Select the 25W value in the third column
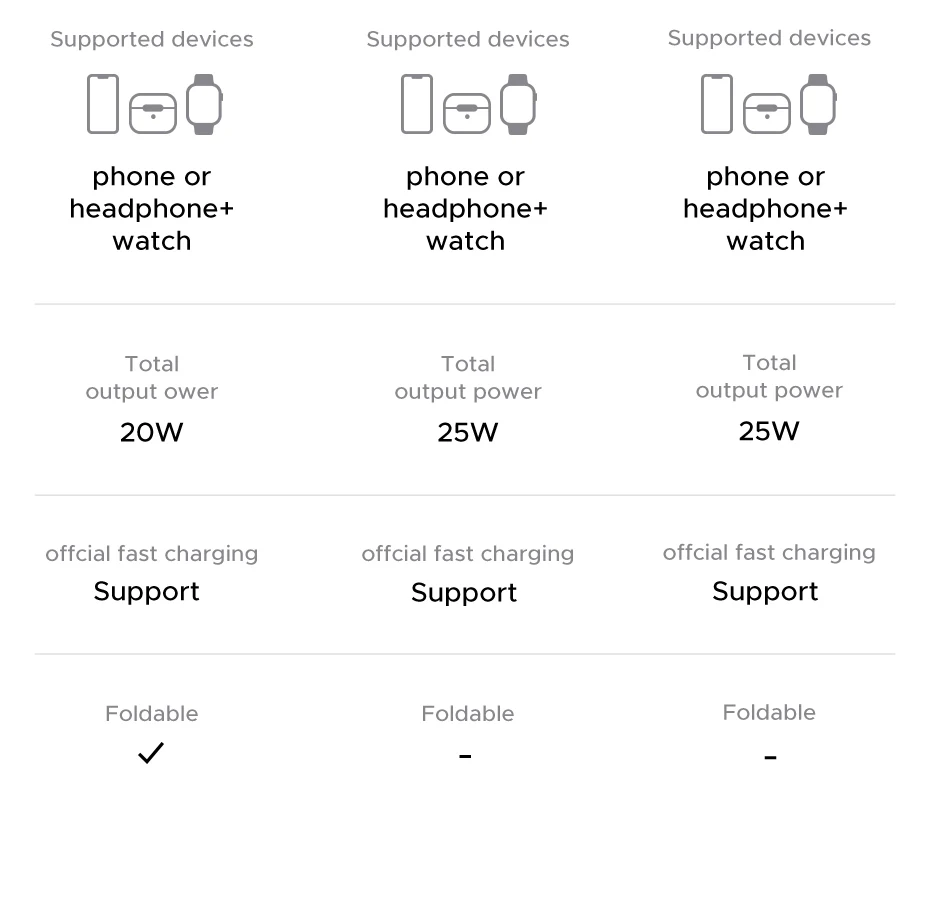Image resolution: width=930 pixels, height=897 pixels. (769, 431)
